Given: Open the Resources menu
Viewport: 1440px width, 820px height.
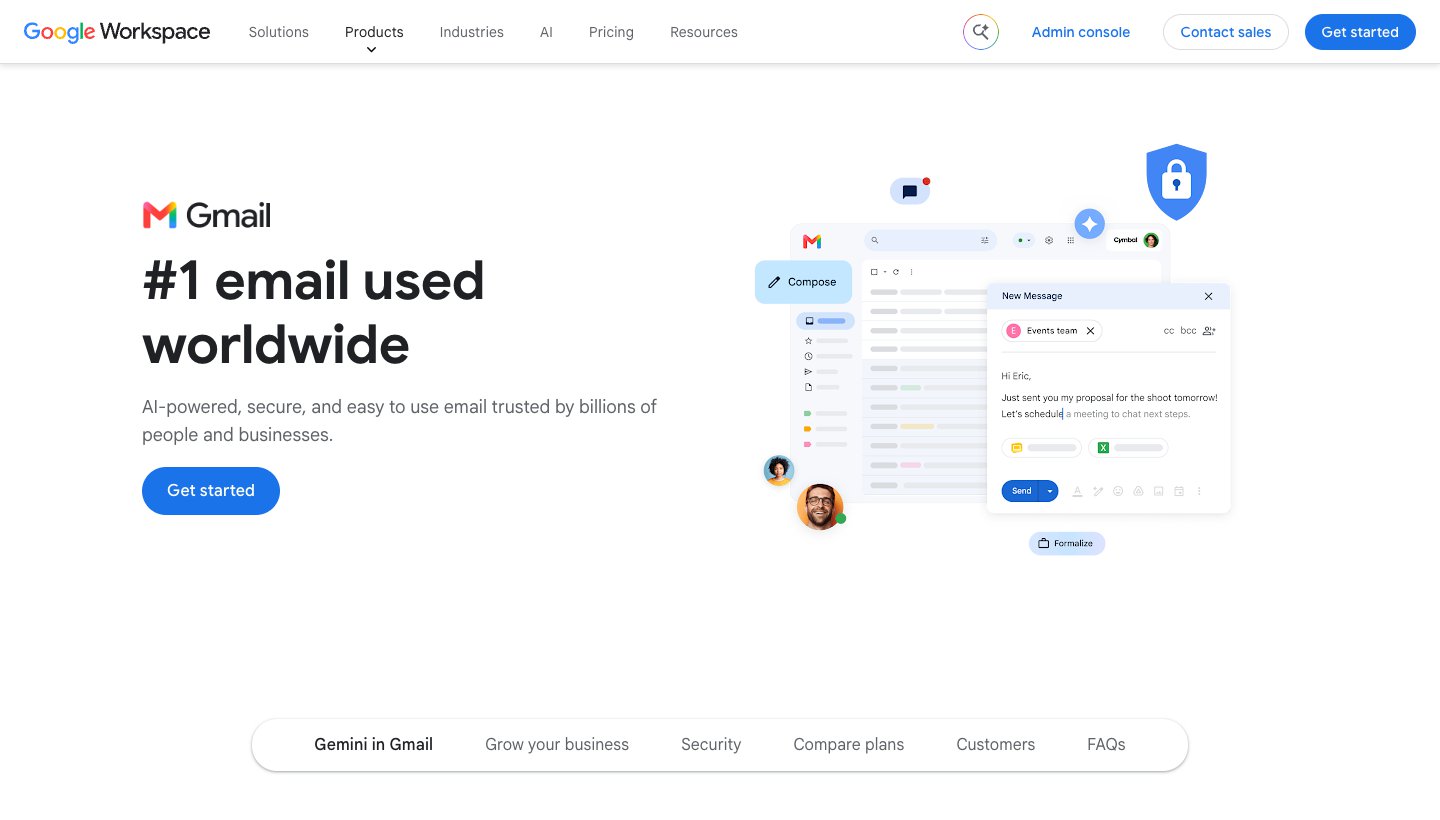Looking at the screenshot, I should coord(704,32).
